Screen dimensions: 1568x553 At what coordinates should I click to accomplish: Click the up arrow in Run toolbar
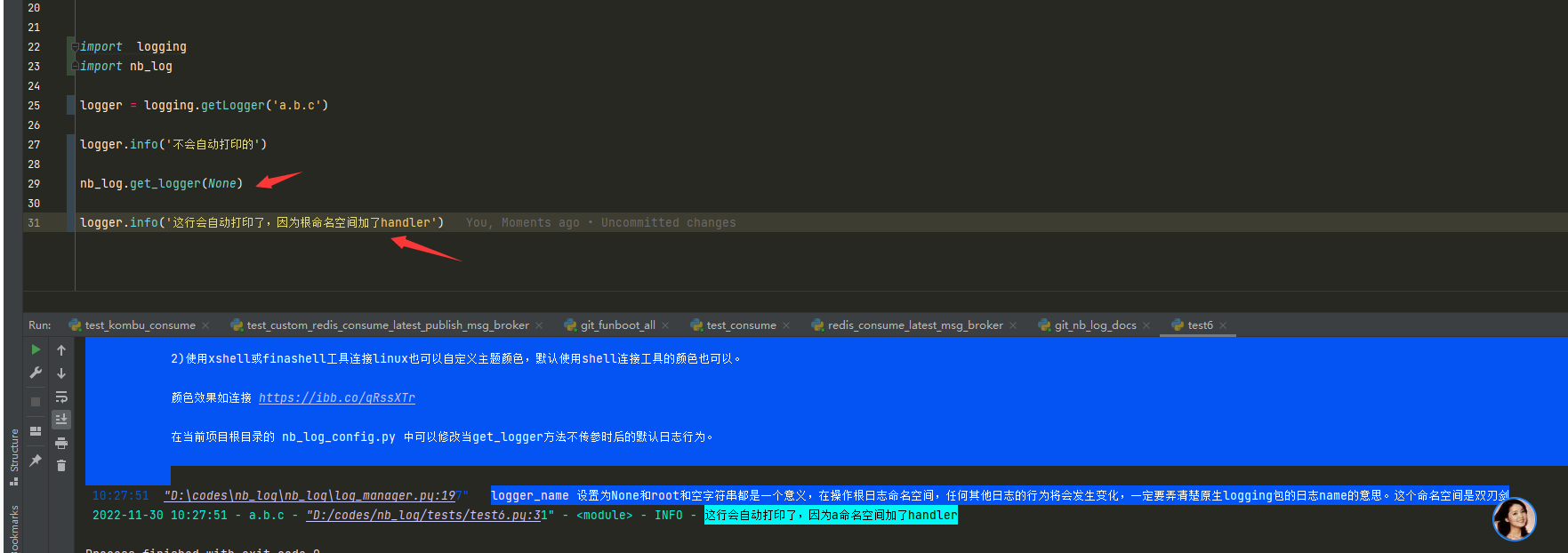click(x=61, y=349)
